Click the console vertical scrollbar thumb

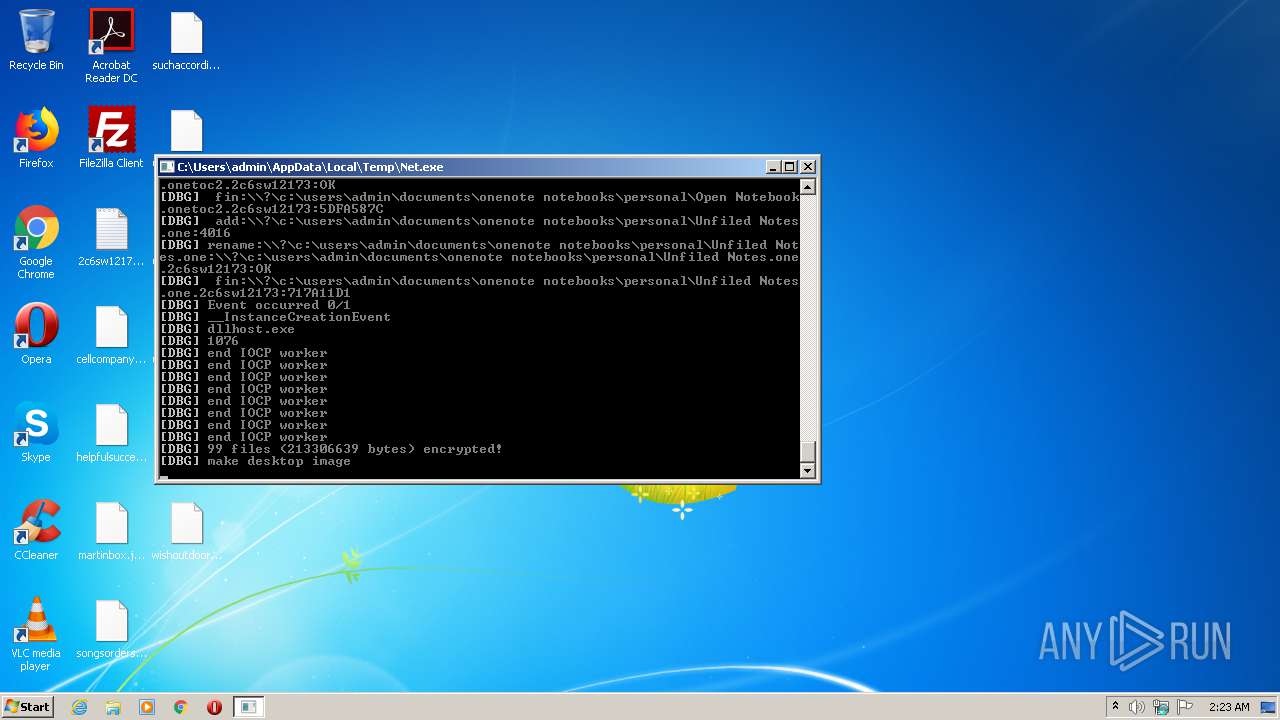pos(808,451)
